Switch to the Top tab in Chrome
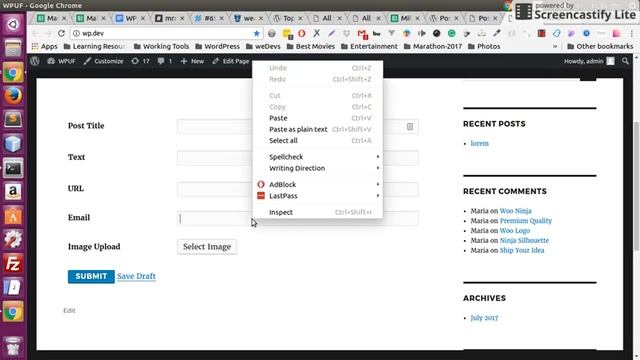Viewport: 640px width, 360px height. tap(288, 18)
